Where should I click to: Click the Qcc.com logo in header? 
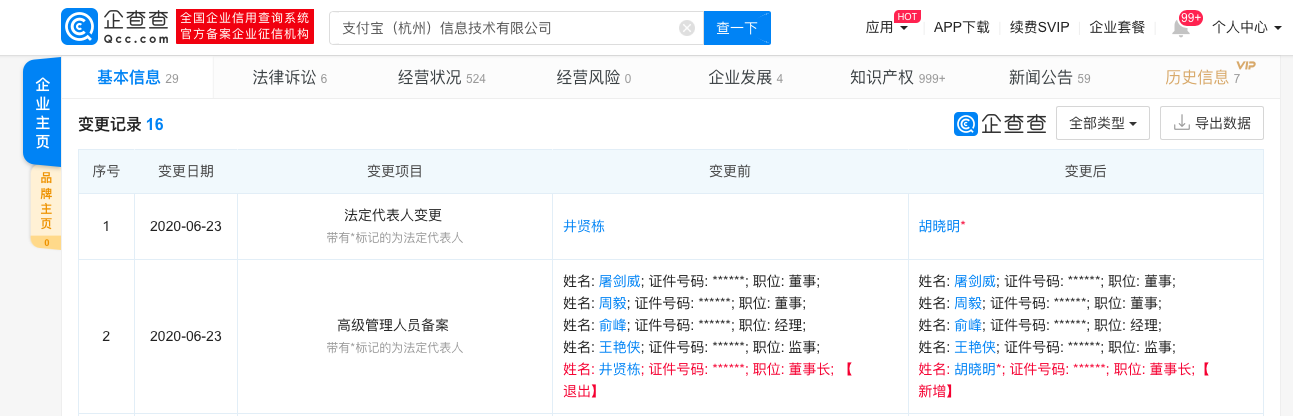pyautogui.click(x=115, y=27)
